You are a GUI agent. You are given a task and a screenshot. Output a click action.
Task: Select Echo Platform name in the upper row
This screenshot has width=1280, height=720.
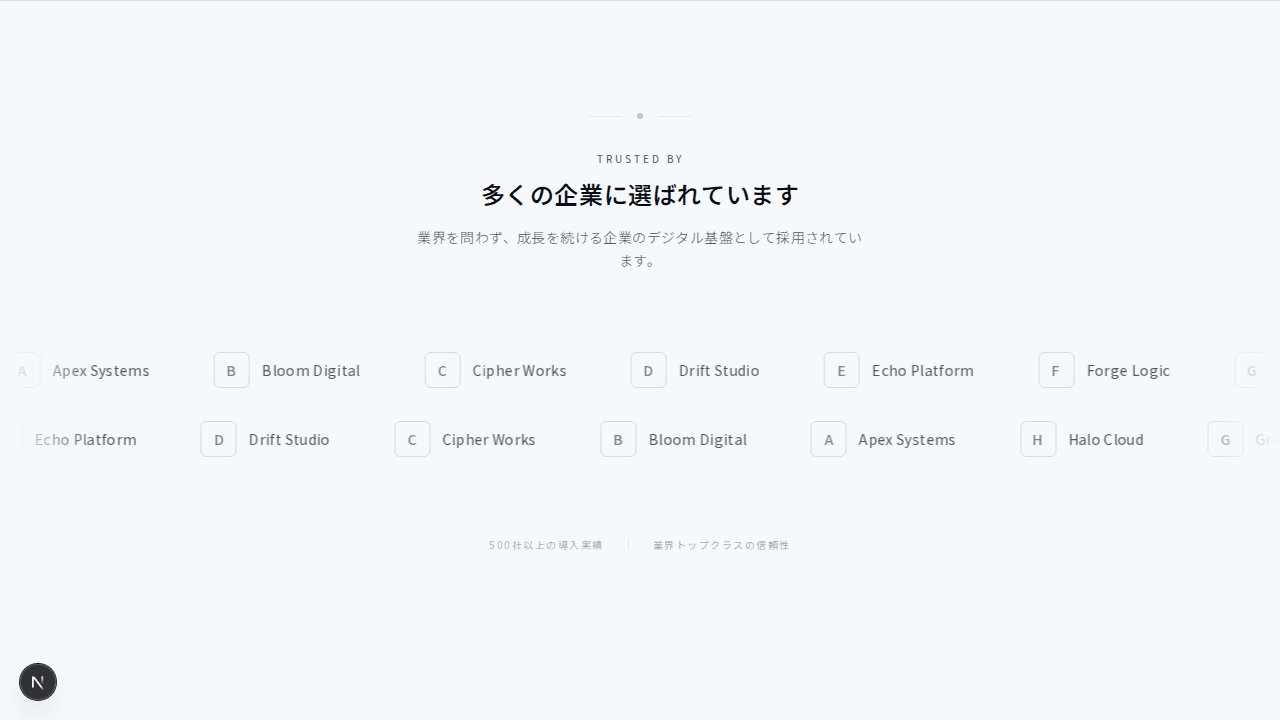(x=922, y=370)
